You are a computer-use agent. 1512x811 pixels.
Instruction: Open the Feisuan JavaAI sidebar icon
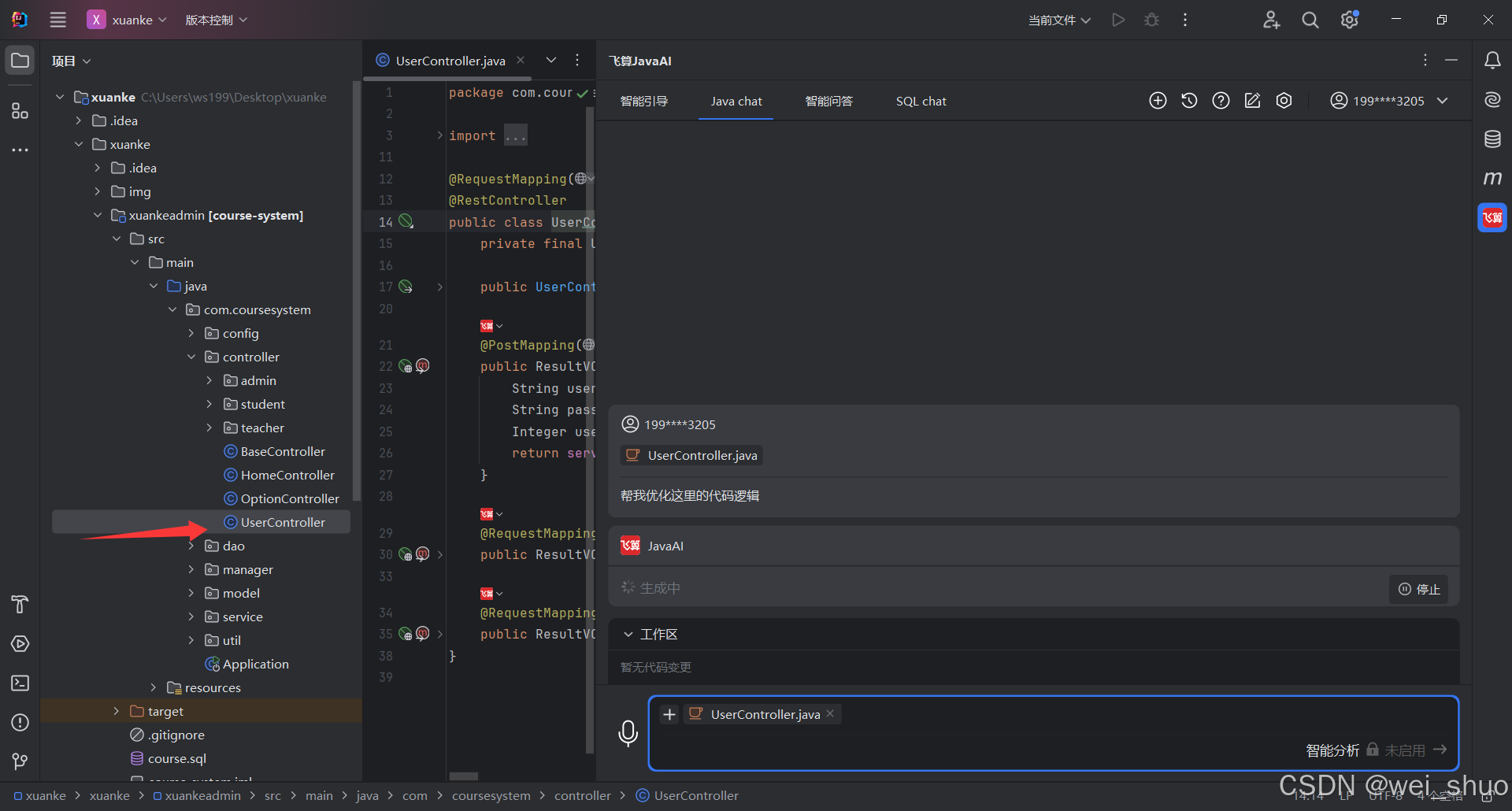click(1492, 217)
